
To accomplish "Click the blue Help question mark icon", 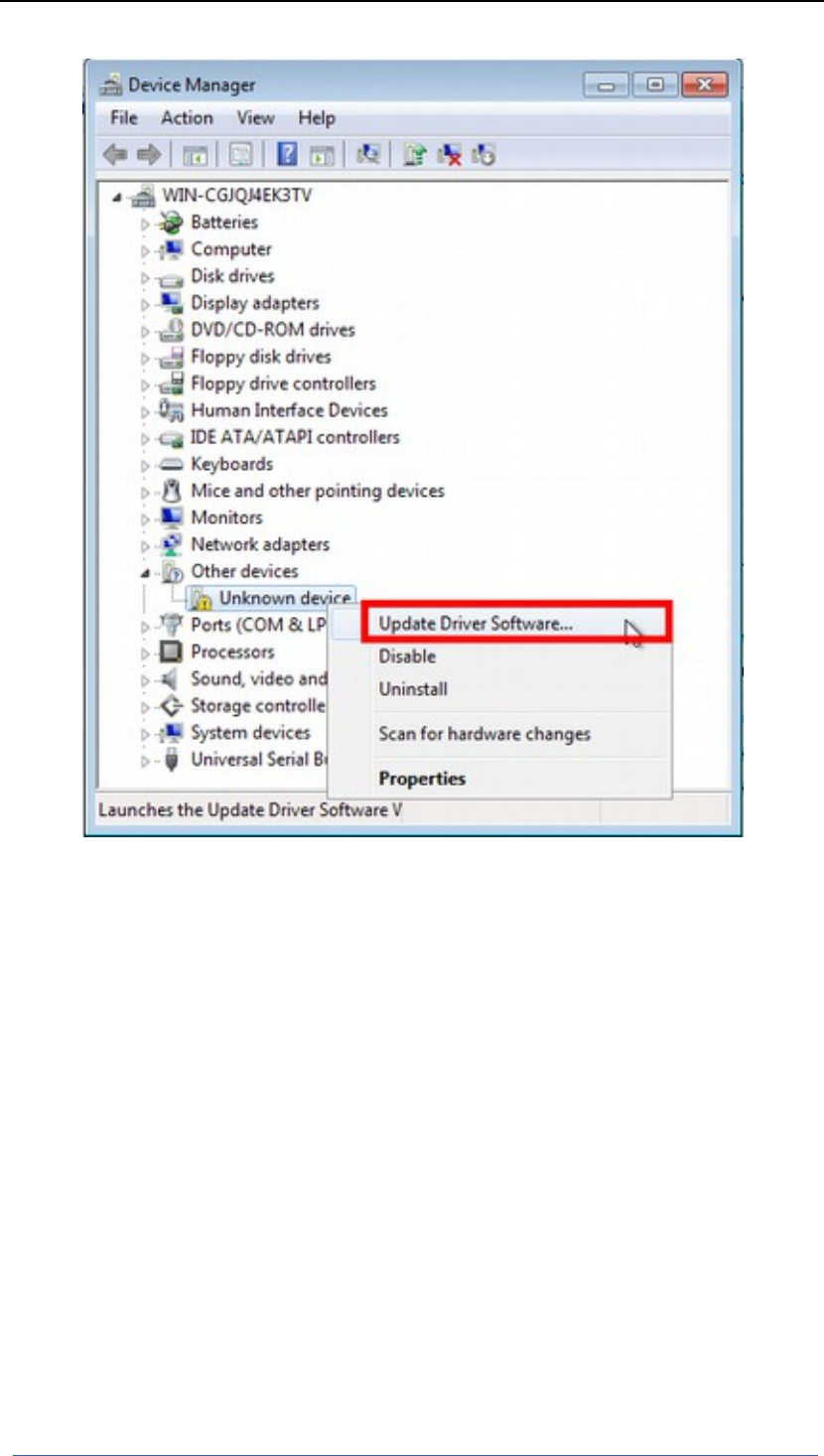I will (287, 155).
